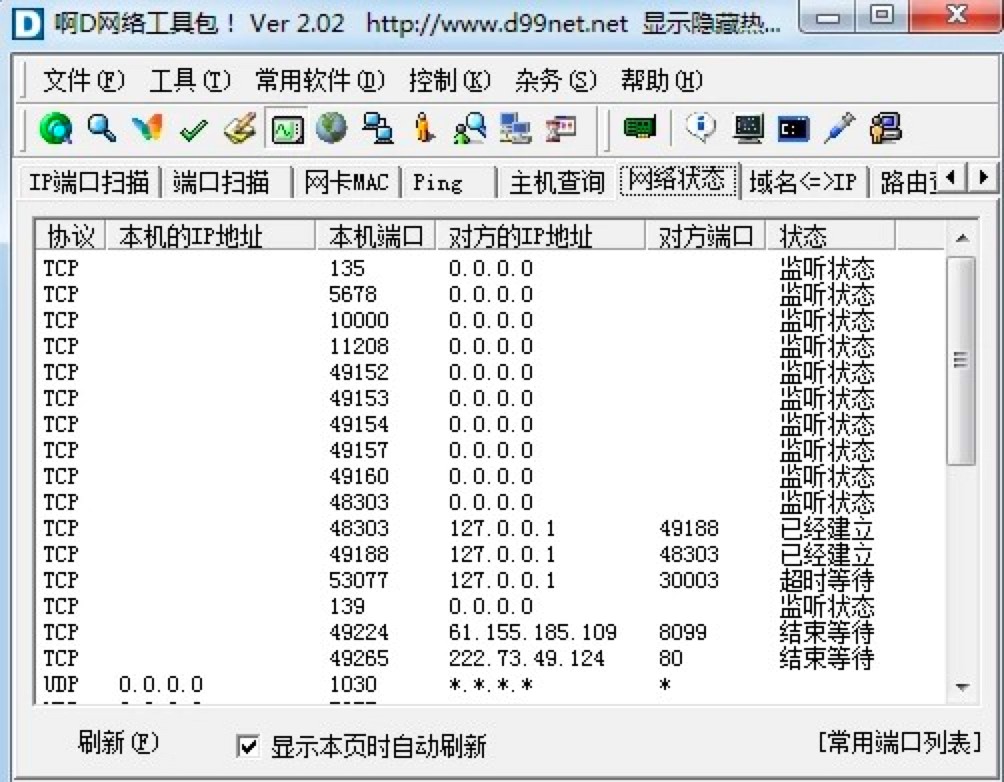Sort by the 本机的IP地址 column header
This screenshot has width=1004, height=782.
(210, 236)
